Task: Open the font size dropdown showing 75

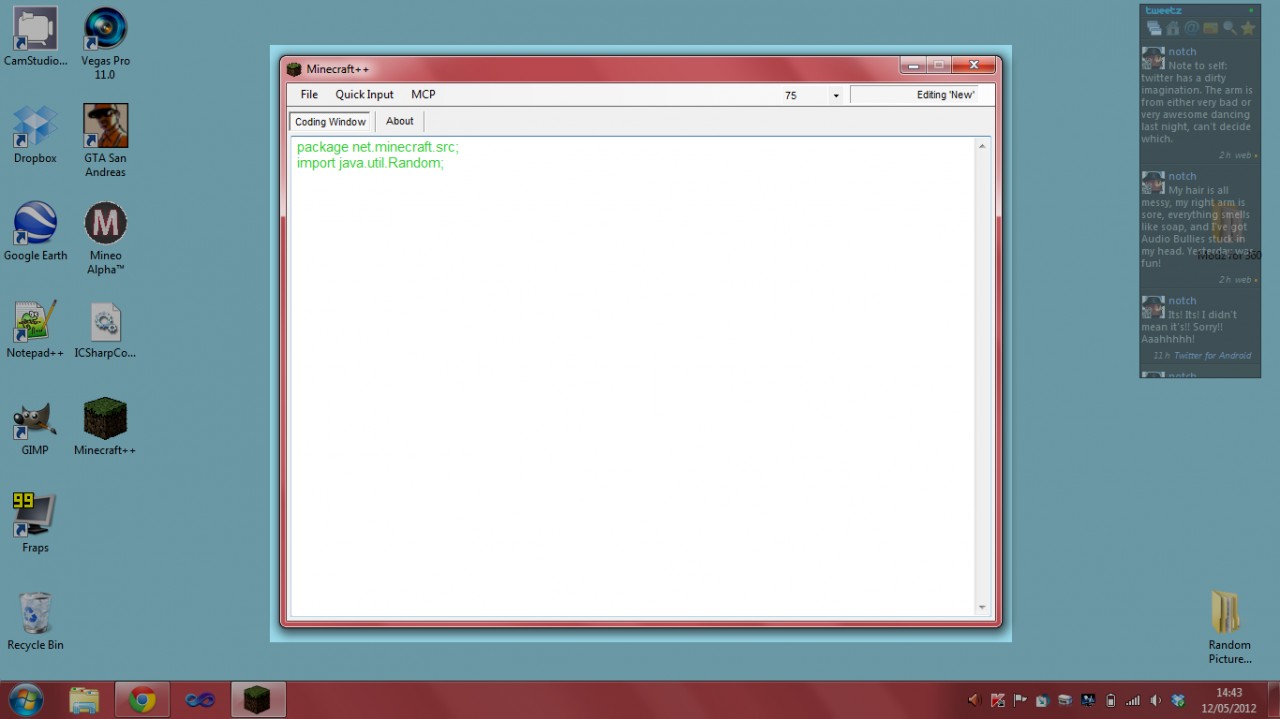Action: (x=836, y=94)
